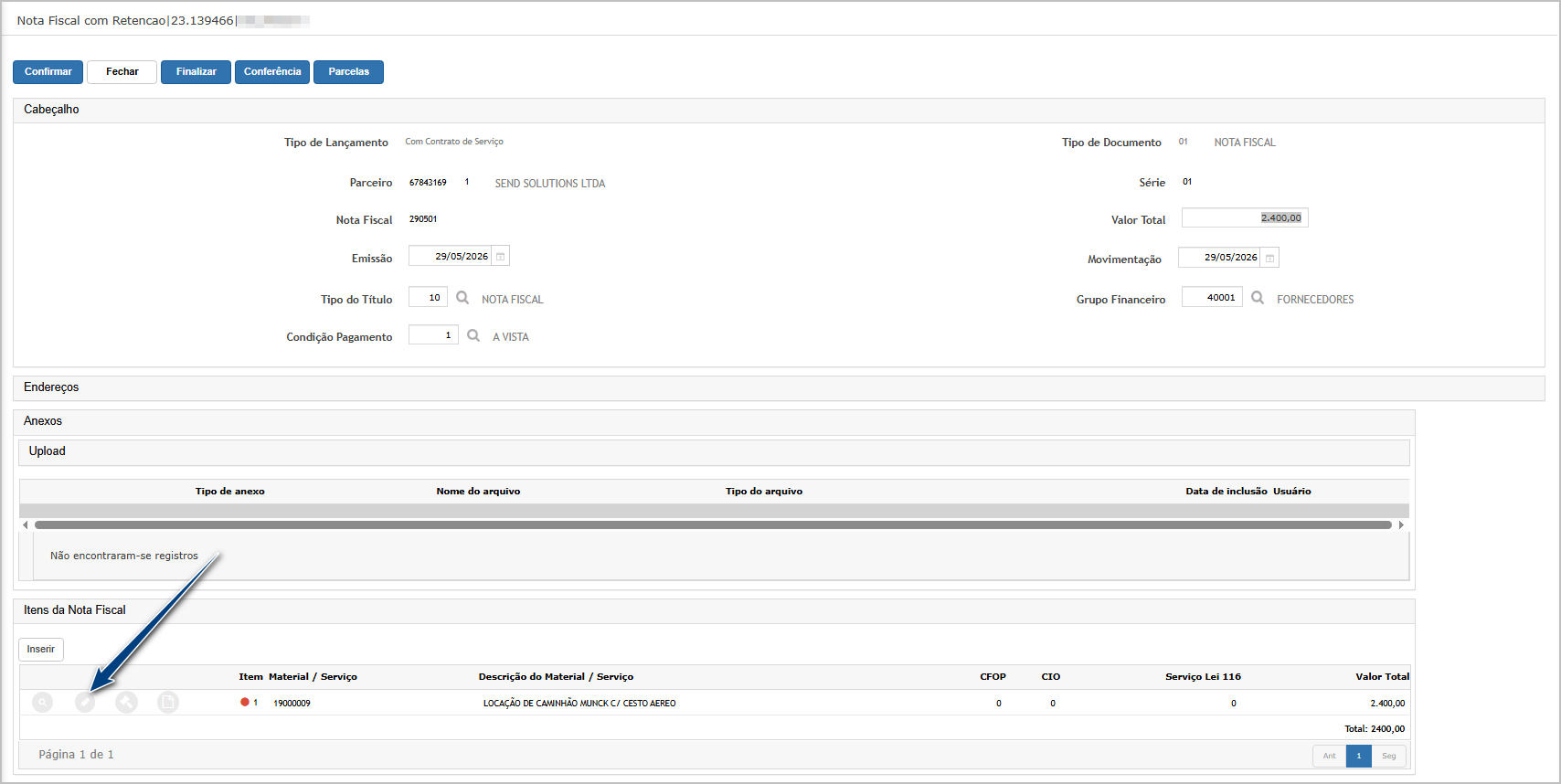Click the attachments horizontal scrollbar
The height and width of the screenshot is (784, 1561).
713,524
